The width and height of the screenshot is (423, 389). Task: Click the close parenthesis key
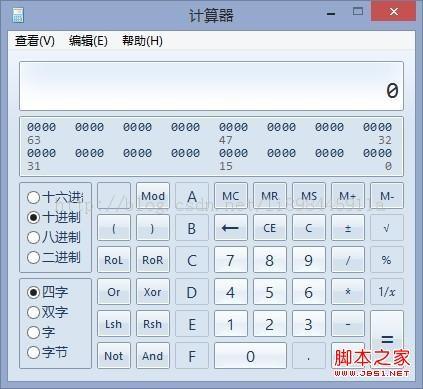[153, 228]
